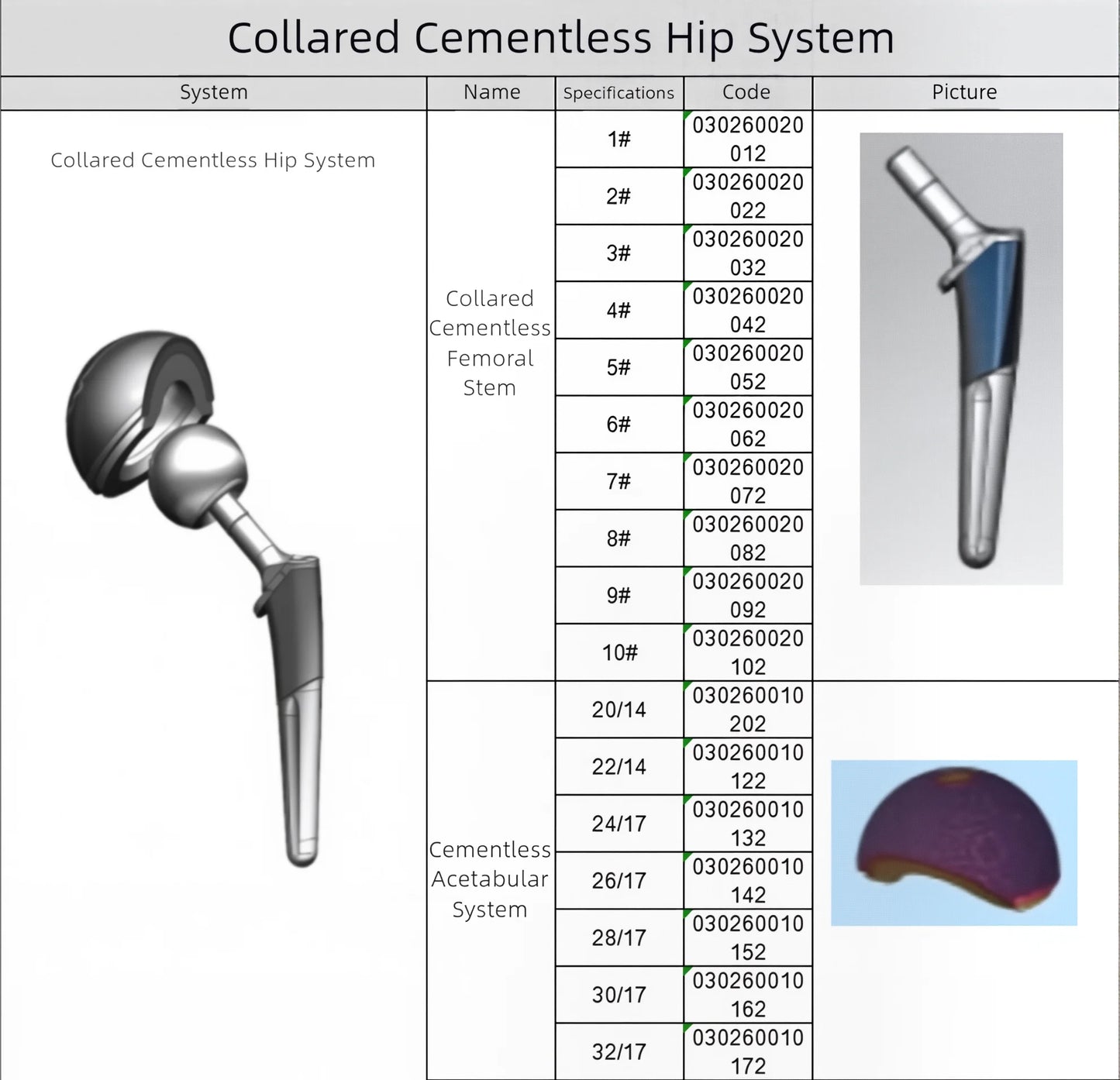This screenshot has height=1080, width=1120.
Task: Select the 'Code' column header
Action: click(x=747, y=93)
